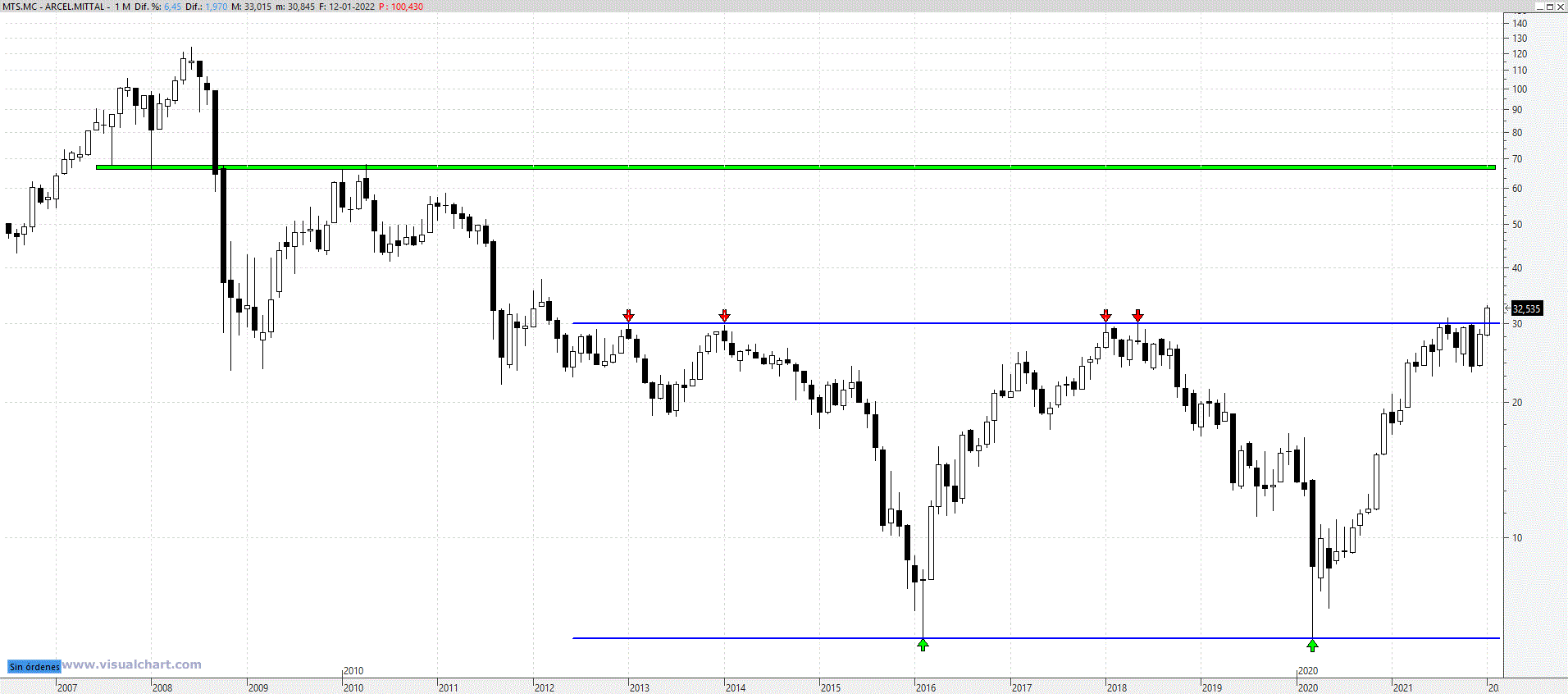The height and width of the screenshot is (694, 1568).
Task: Click the rightmost red down-arrow marker in 2018
Action: click(x=1137, y=316)
